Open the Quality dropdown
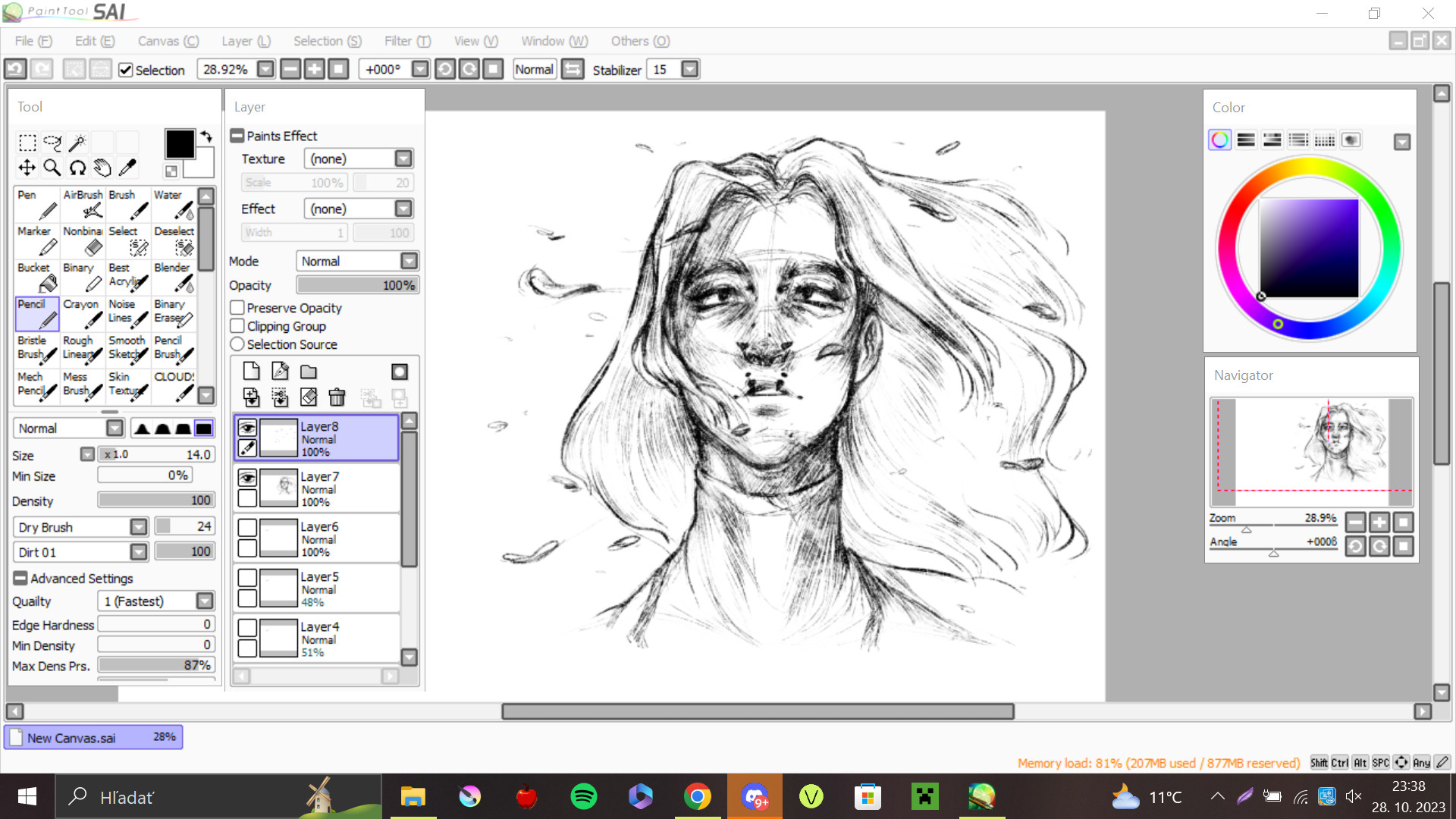 point(205,601)
